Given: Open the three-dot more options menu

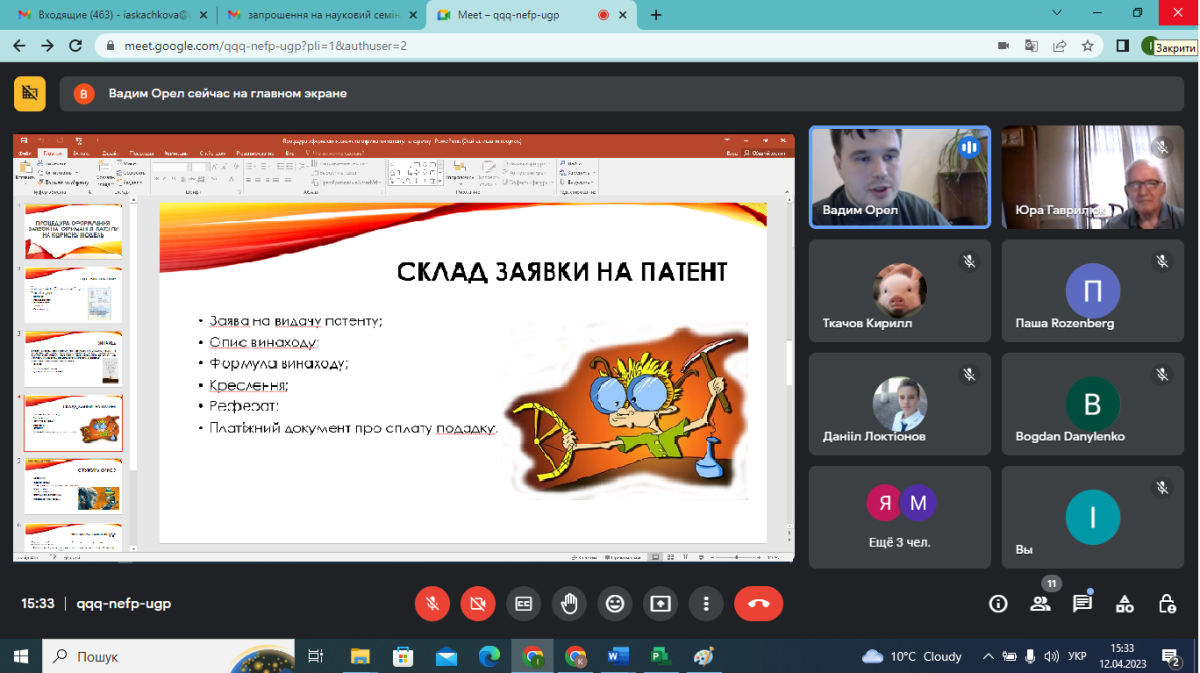Looking at the screenshot, I should [x=706, y=604].
